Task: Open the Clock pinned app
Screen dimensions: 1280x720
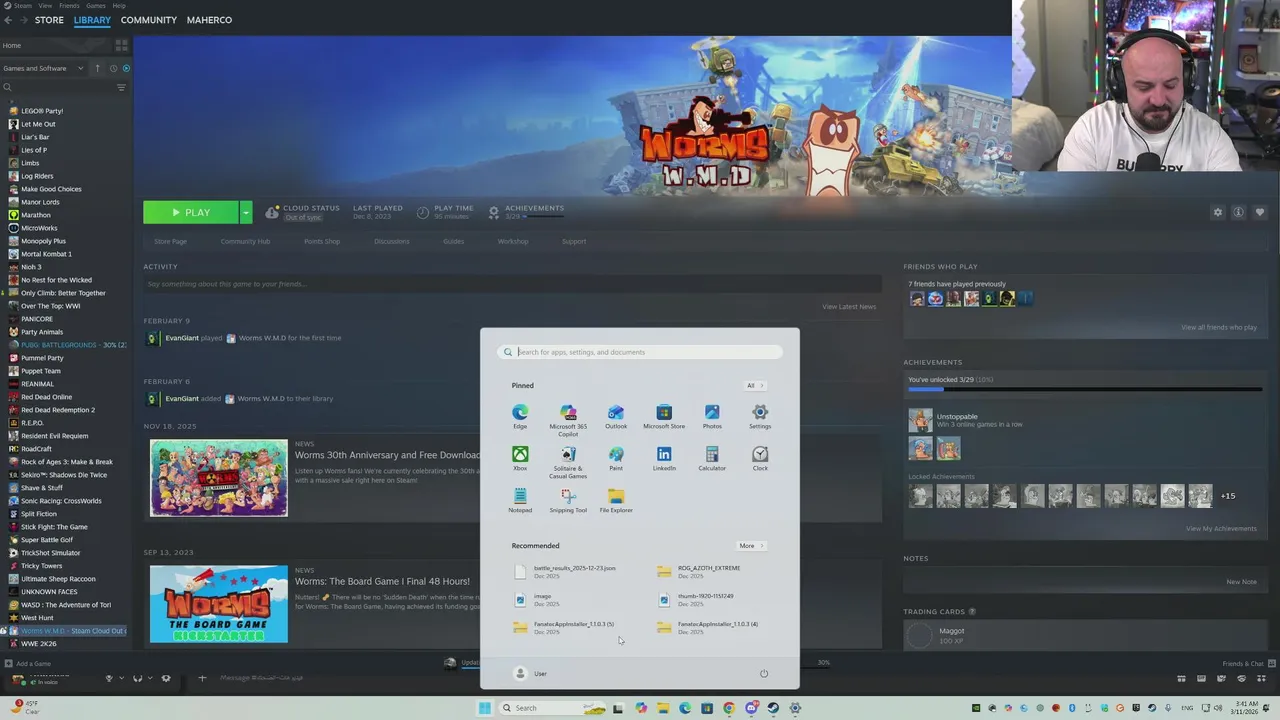Action: [760, 459]
